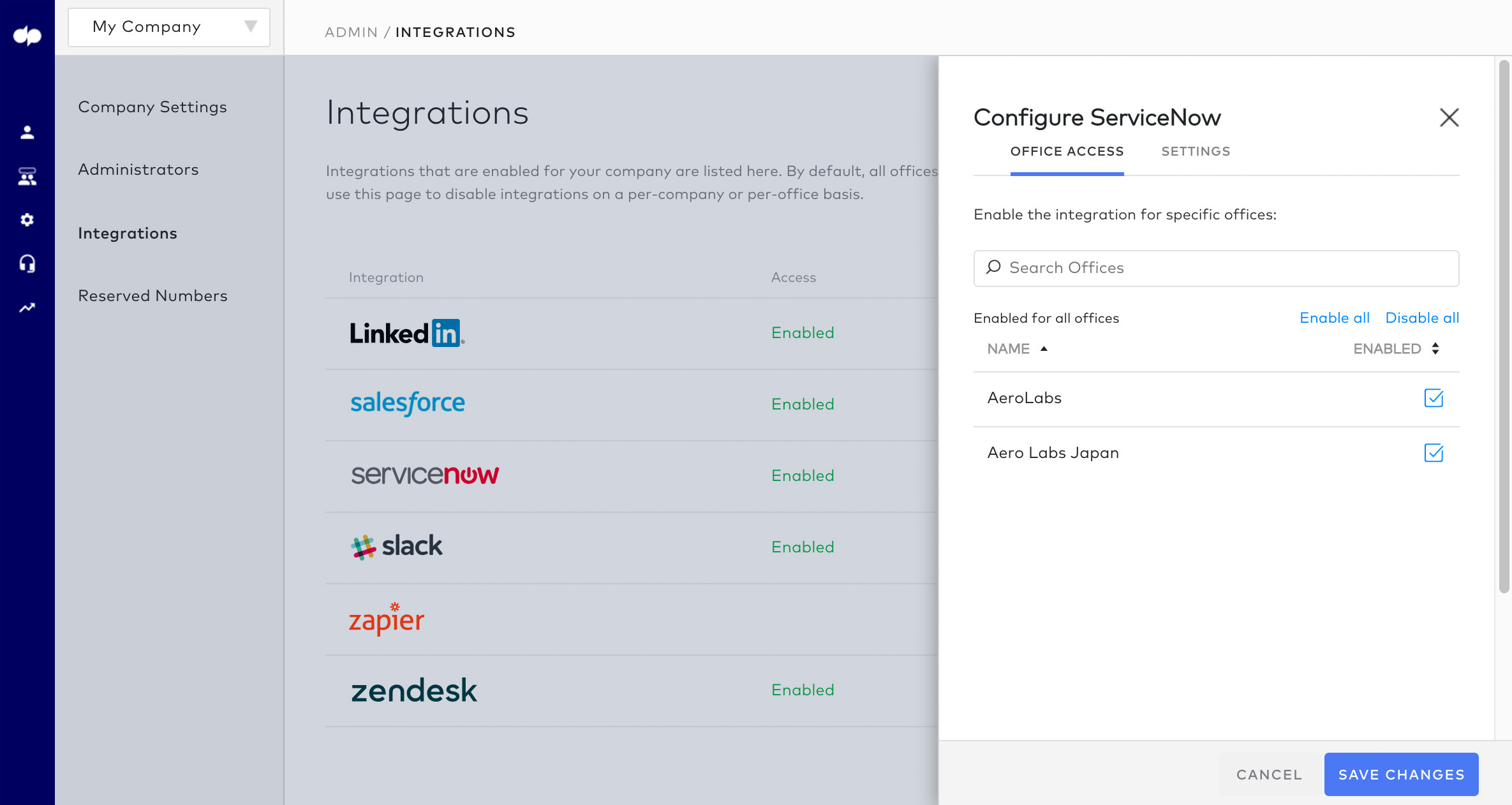Click the Search Offices input field

click(1216, 269)
